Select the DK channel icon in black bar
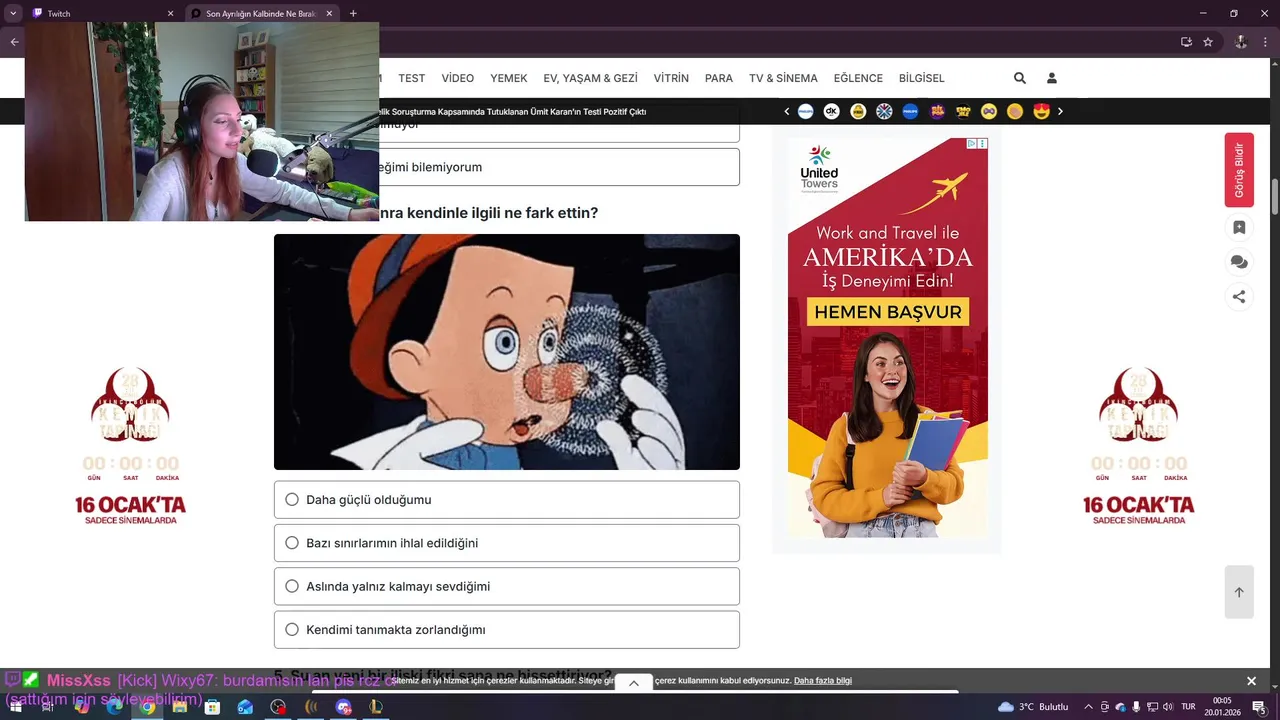The height and width of the screenshot is (720, 1280). tap(831, 111)
